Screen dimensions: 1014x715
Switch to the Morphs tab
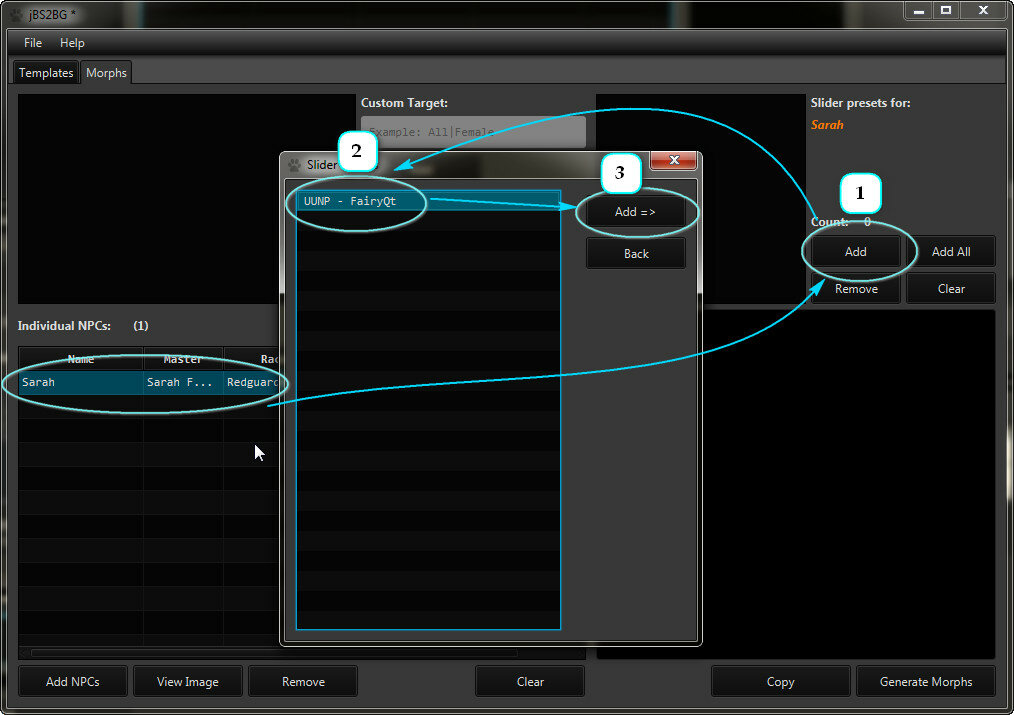[x=106, y=72]
